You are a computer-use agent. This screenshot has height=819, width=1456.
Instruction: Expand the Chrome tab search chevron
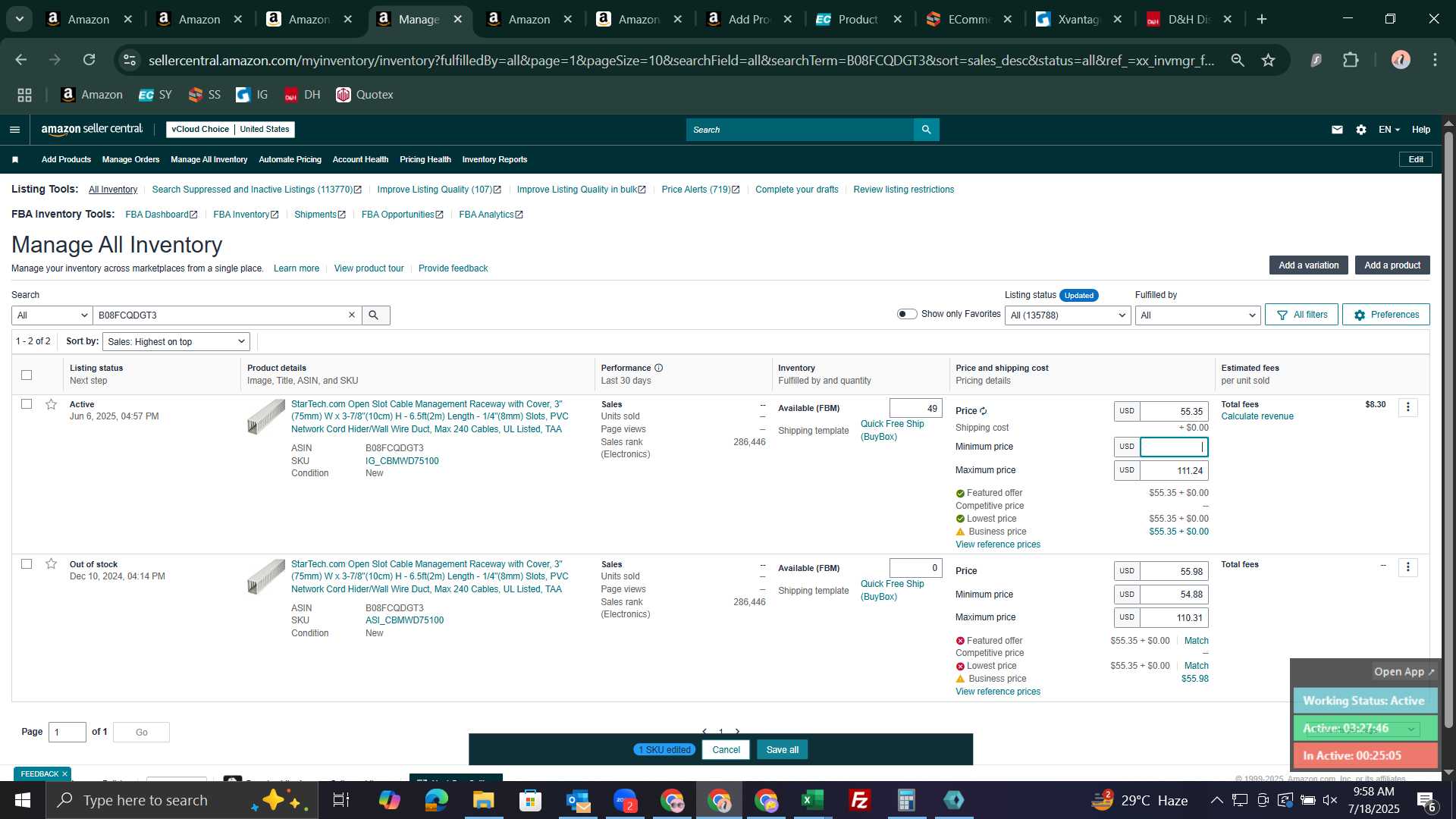coord(20,19)
